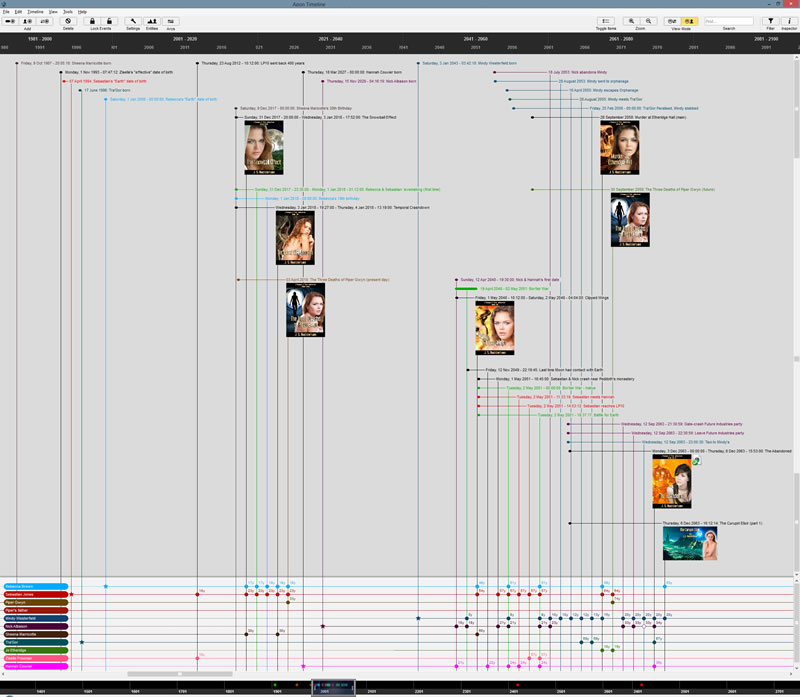Click the left arrow of the horizontal scrollbar
The image size is (800, 697).
pyautogui.click(x=4, y=674)
